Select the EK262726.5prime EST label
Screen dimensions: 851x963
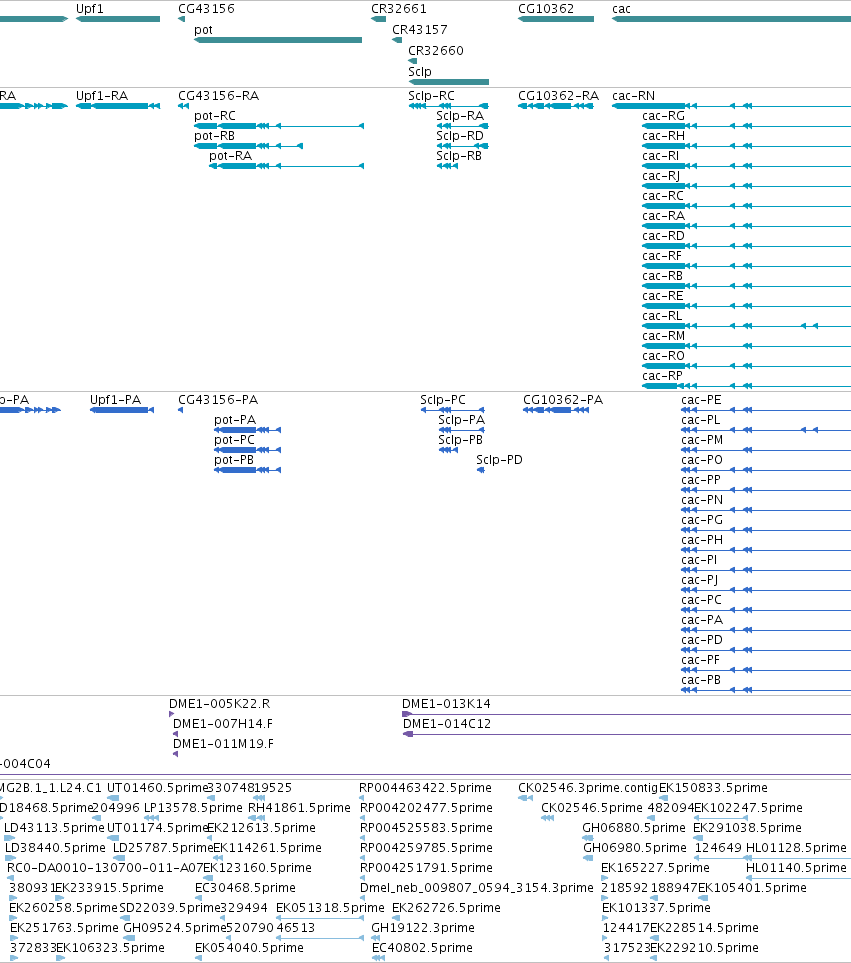(x=446, y=908)
